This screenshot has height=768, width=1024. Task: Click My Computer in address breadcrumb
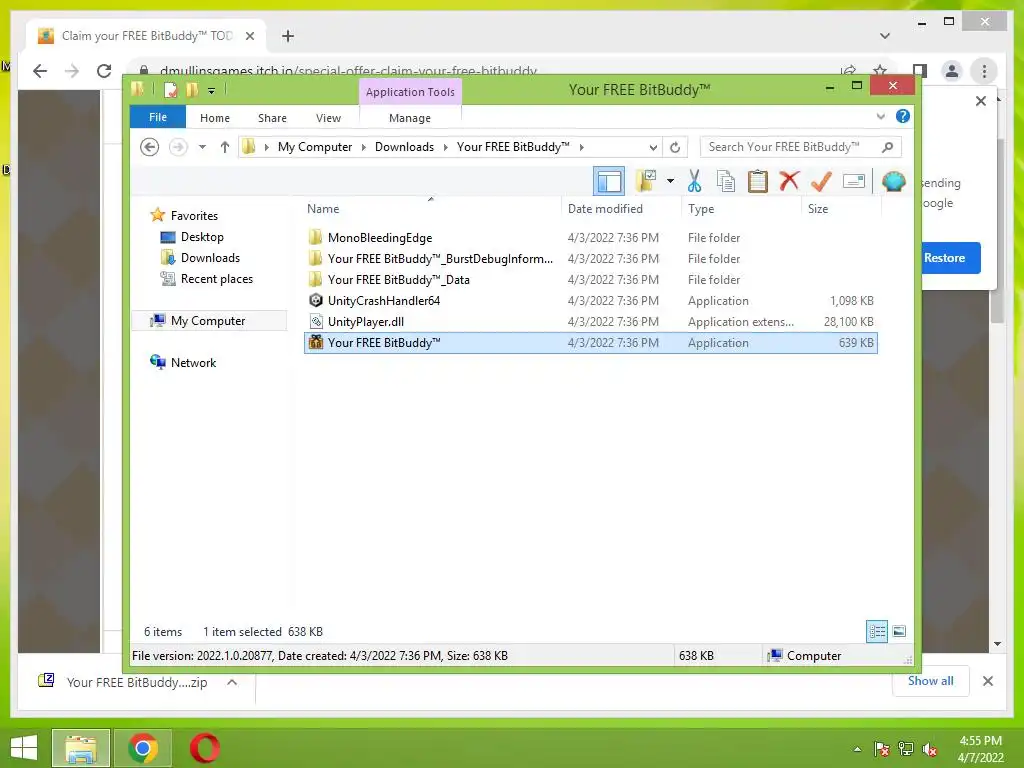point(315,147)
